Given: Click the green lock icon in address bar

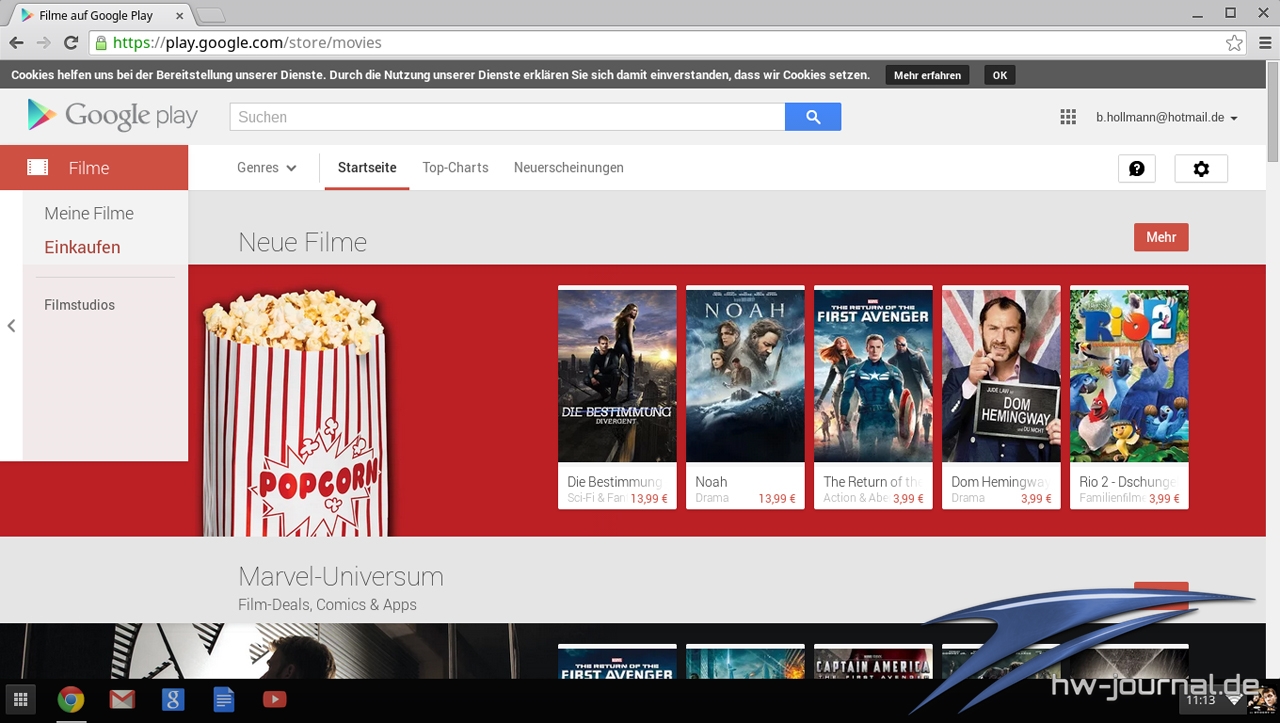Looking at the screenshot, I should (x=100, y=43).
